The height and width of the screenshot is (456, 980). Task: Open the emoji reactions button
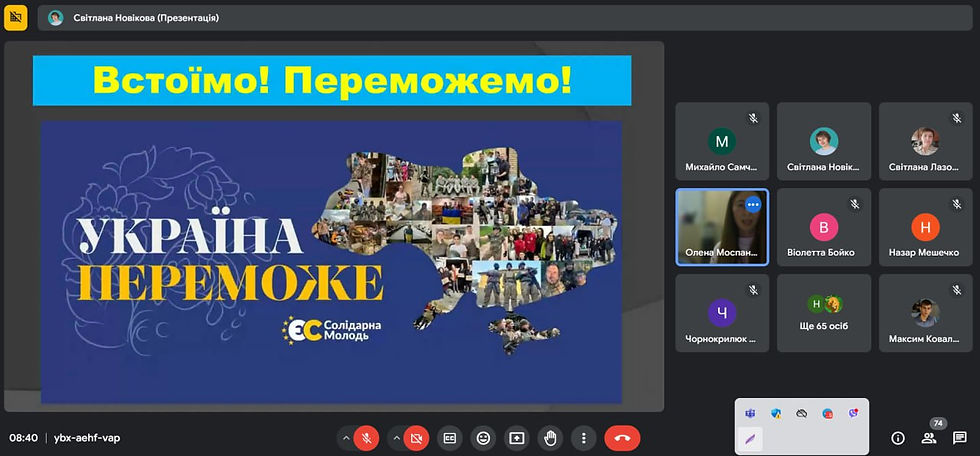click(x=483, y=439)
